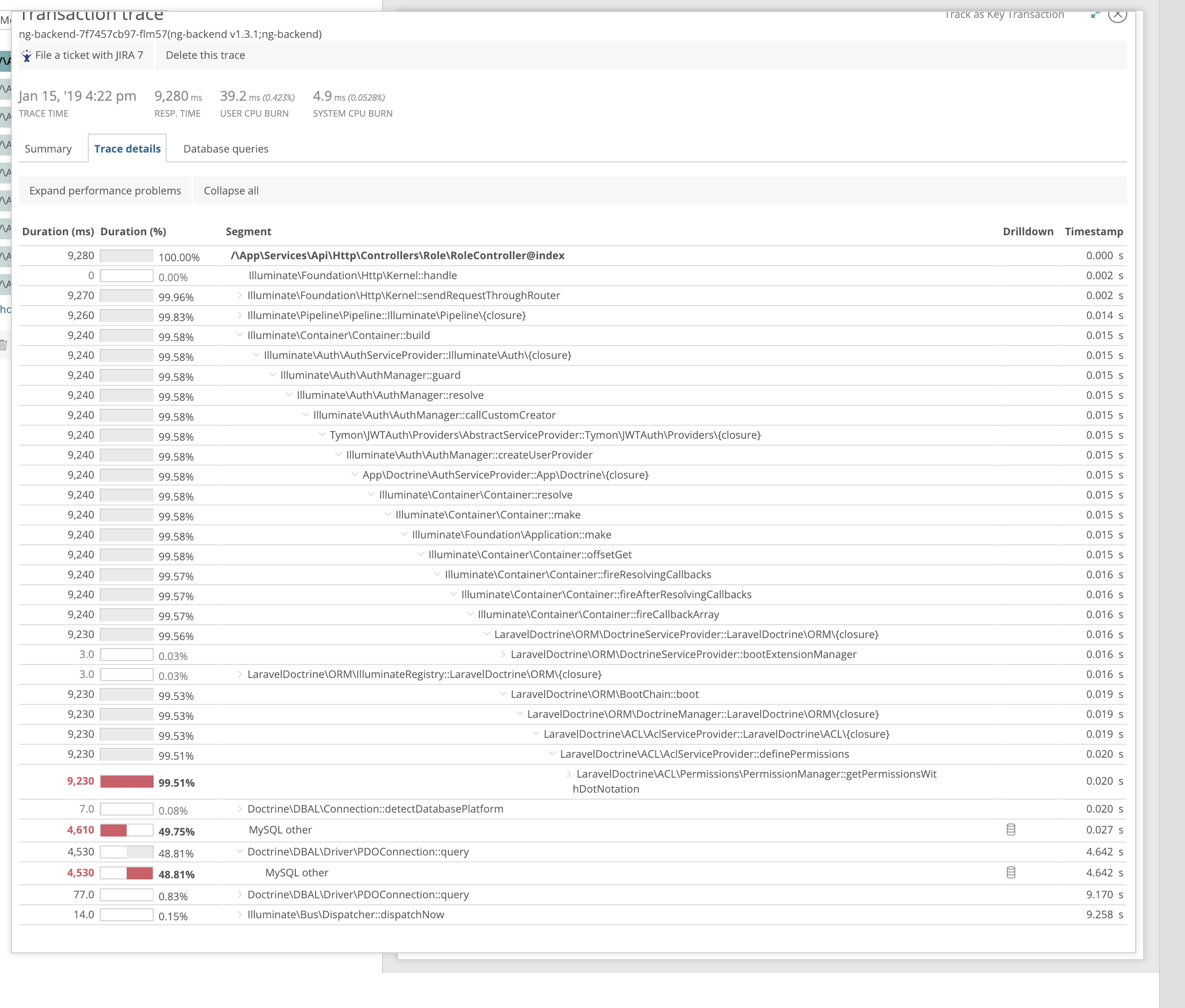This screenshot has width=1185, height=1008.
Task: Click the 99.51% red duration bar
Action: [127, 782]
